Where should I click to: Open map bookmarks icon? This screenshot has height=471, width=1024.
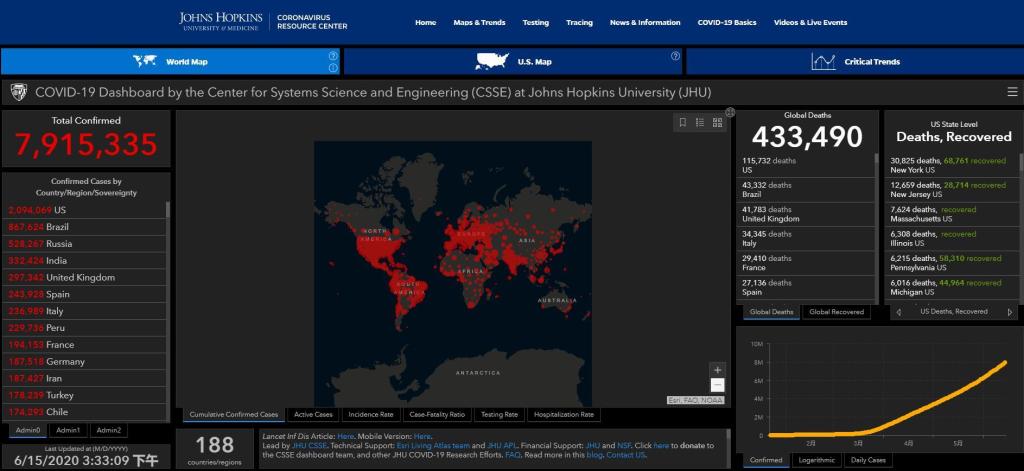pyautogui.click(x=682, y=122)
